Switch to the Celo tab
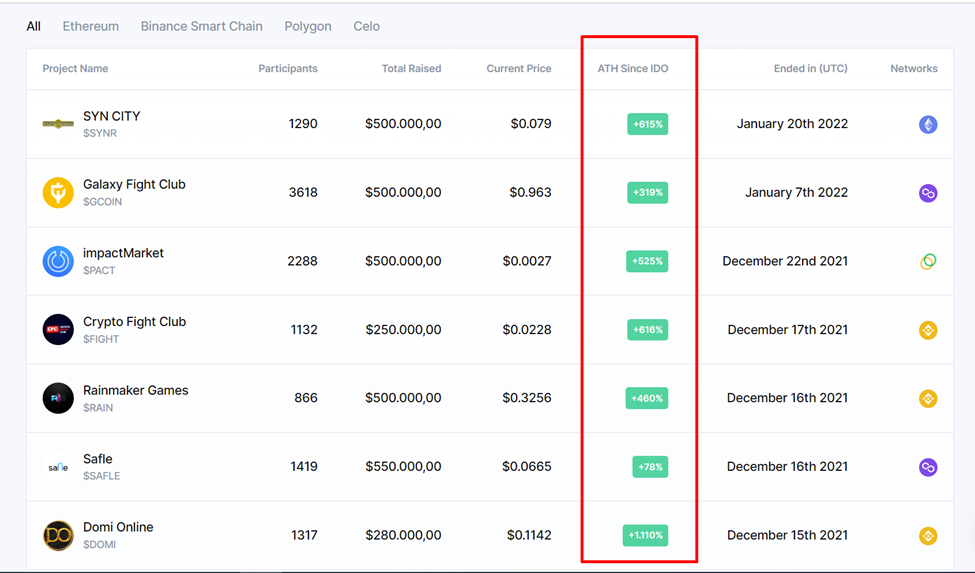Screen dimensions: 975x573 point(366,26)
